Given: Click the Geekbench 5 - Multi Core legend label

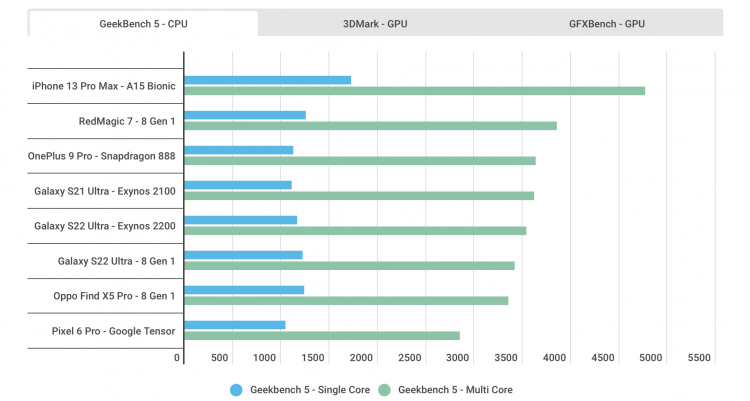Looking at the screenshot, I should [x=455, y=390].
